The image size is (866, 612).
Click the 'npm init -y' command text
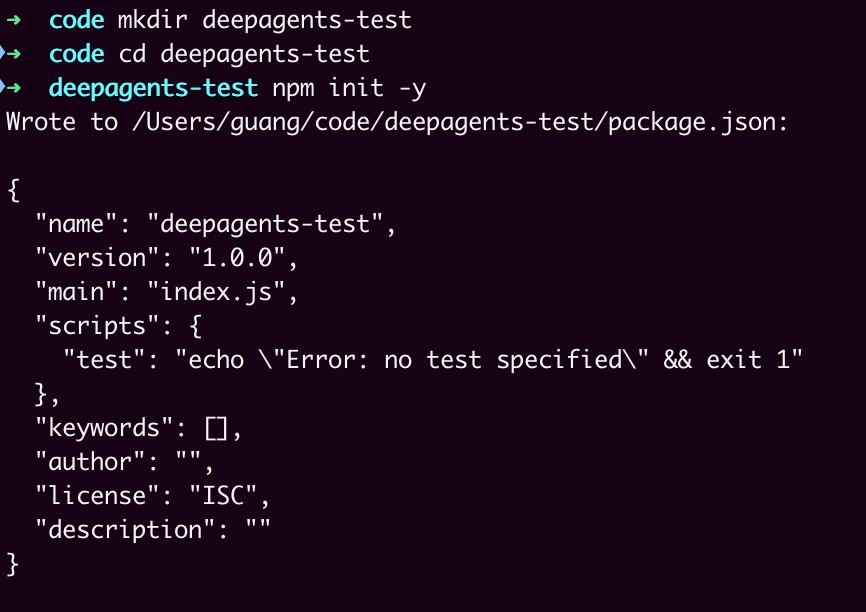(349, 88)
